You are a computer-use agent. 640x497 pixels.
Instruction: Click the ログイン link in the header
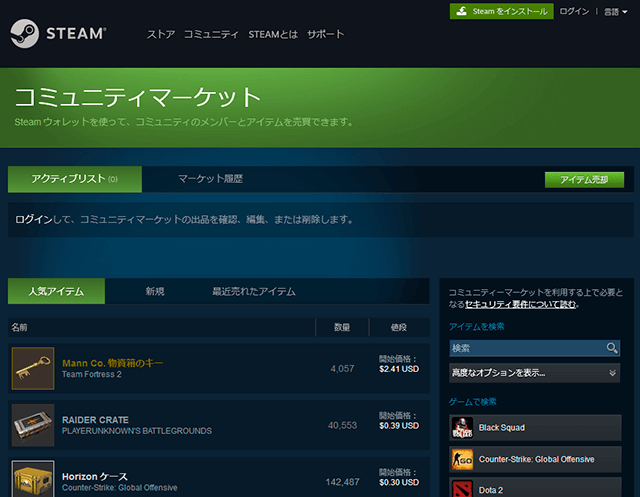[574, 11]
